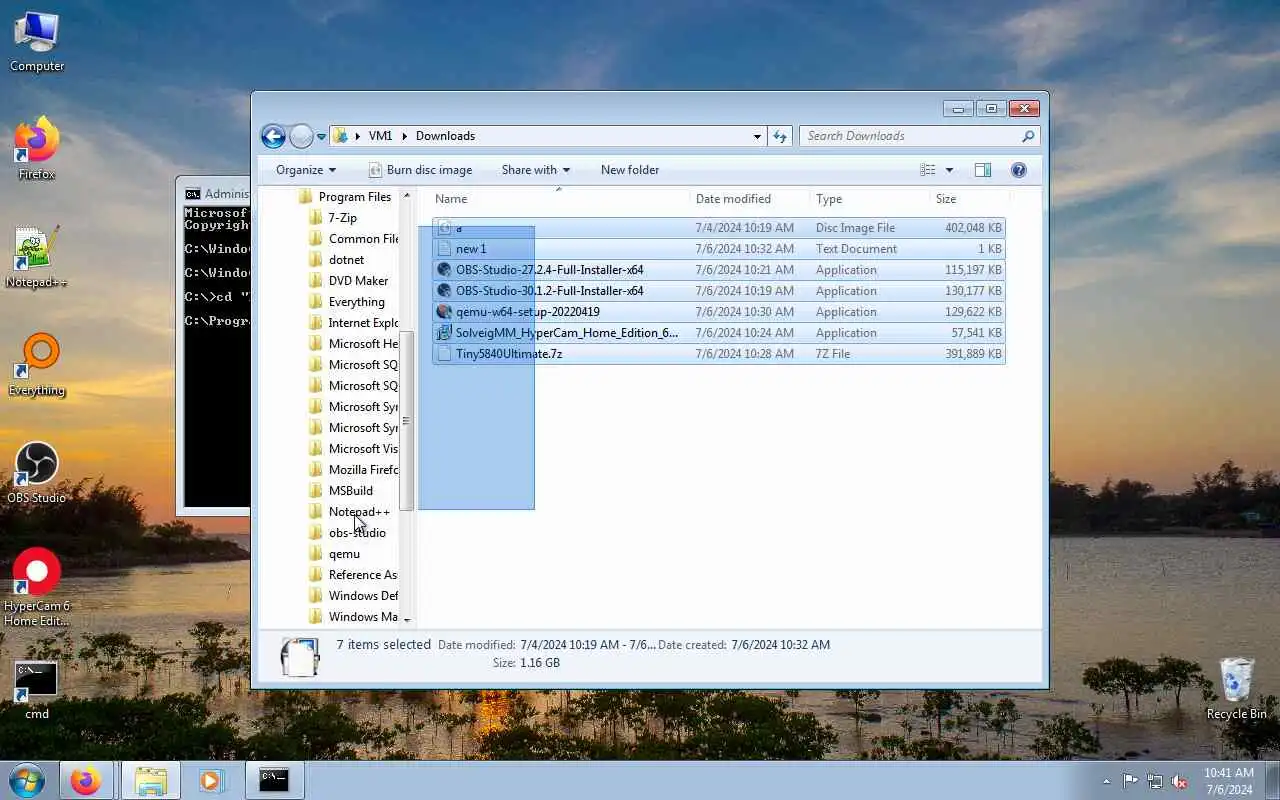The width and height of the screenshot is (1280, 800).
Task: Select the DVD Maker folder in the tree
Action: (x=348, y=281)
